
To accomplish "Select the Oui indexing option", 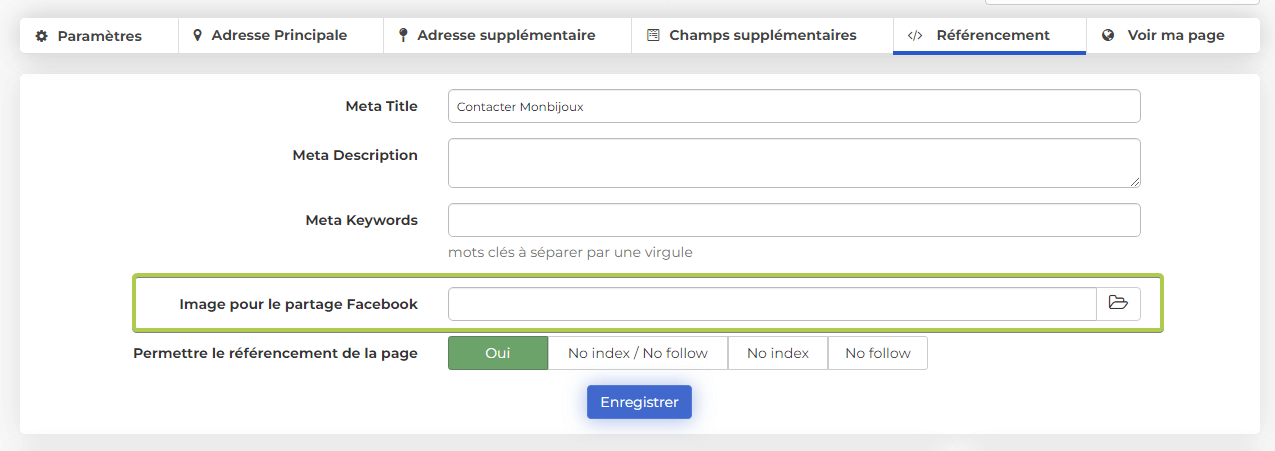I will 497,353.
